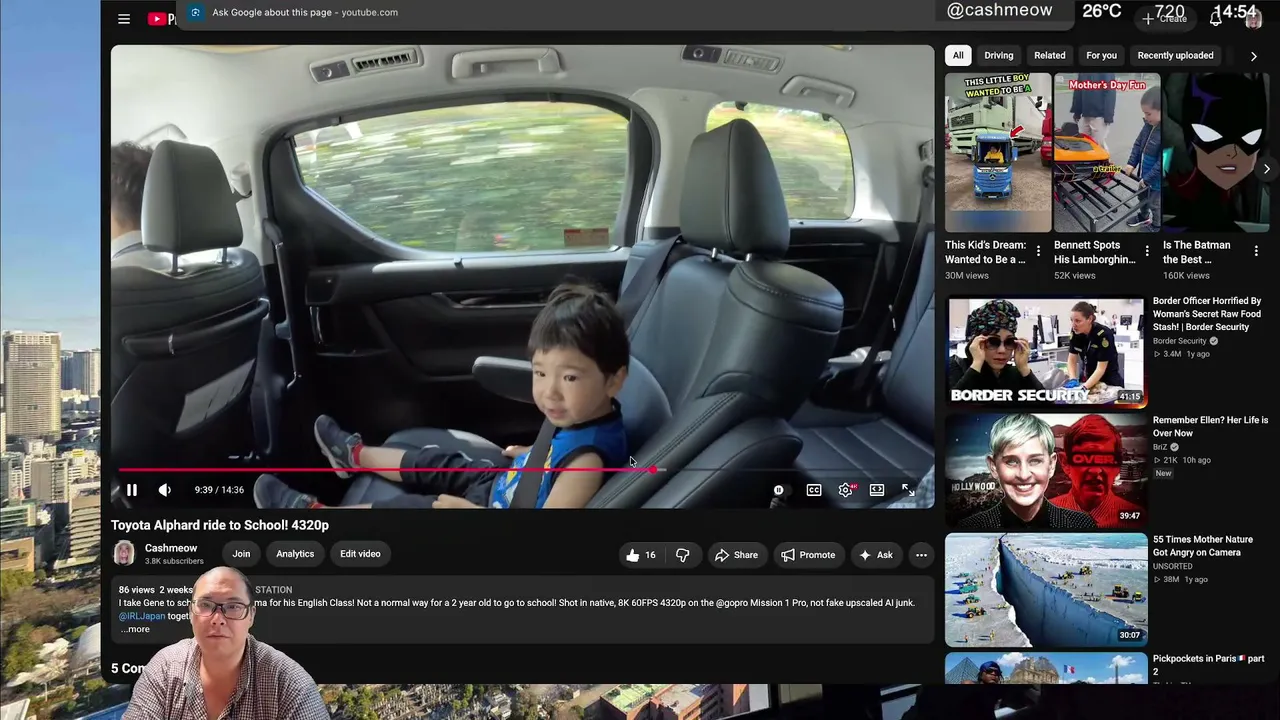Switch to theater mode
1280x720 pixels.
pos(877,490)
